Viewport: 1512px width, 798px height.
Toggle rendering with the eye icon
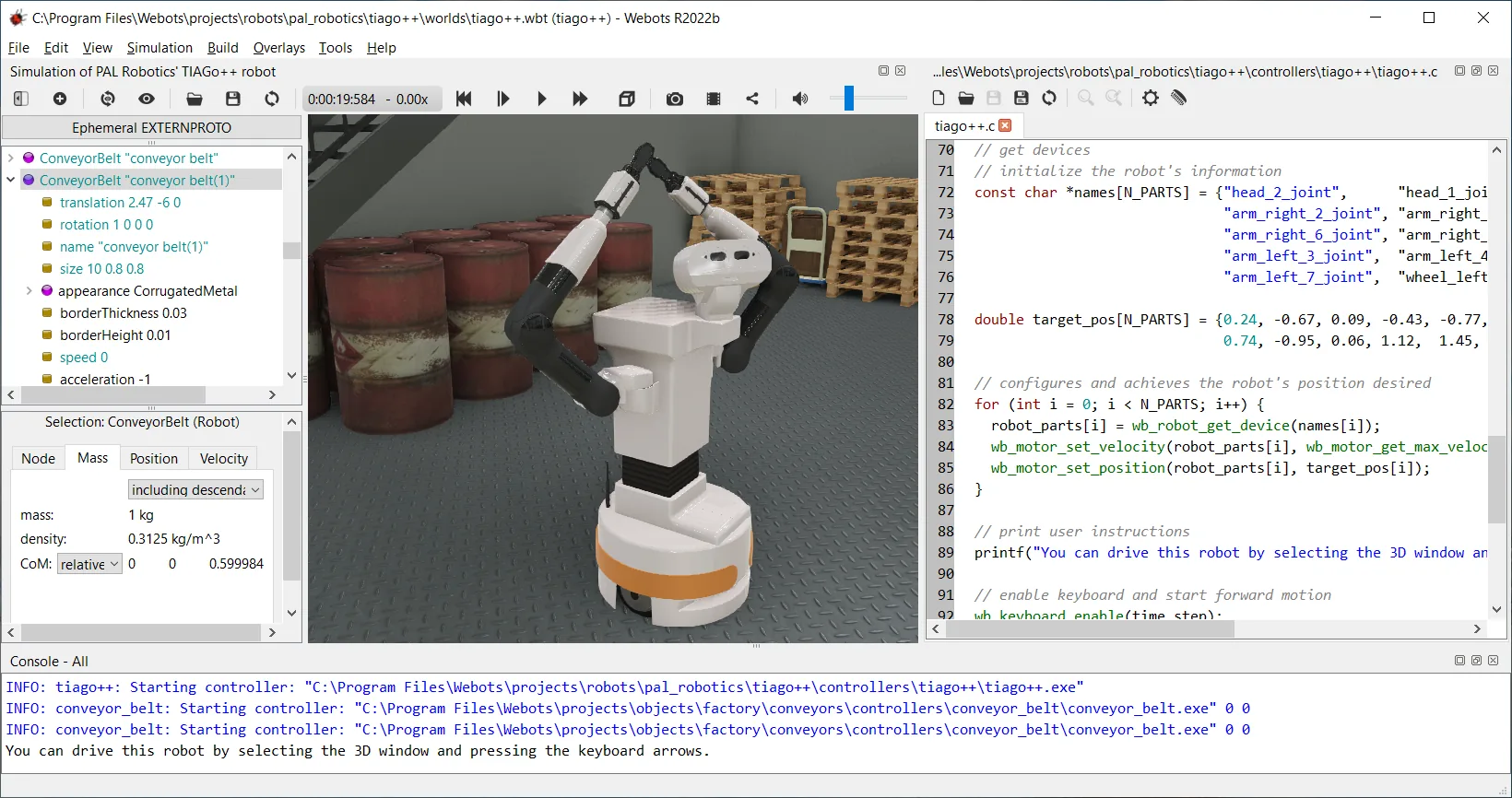(x=147, y=99)
